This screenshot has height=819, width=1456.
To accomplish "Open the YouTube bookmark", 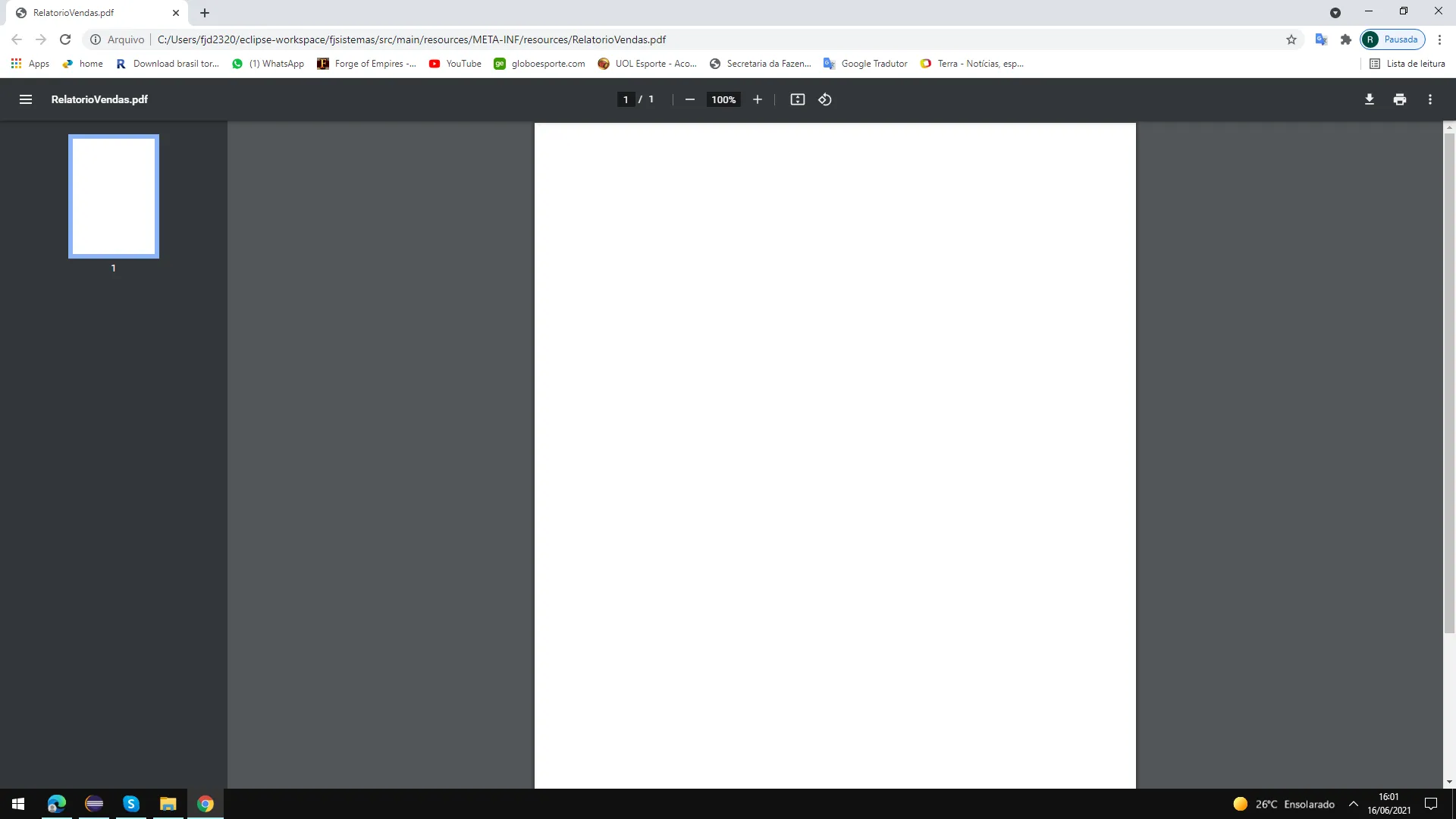I will [x=455, y=64].
